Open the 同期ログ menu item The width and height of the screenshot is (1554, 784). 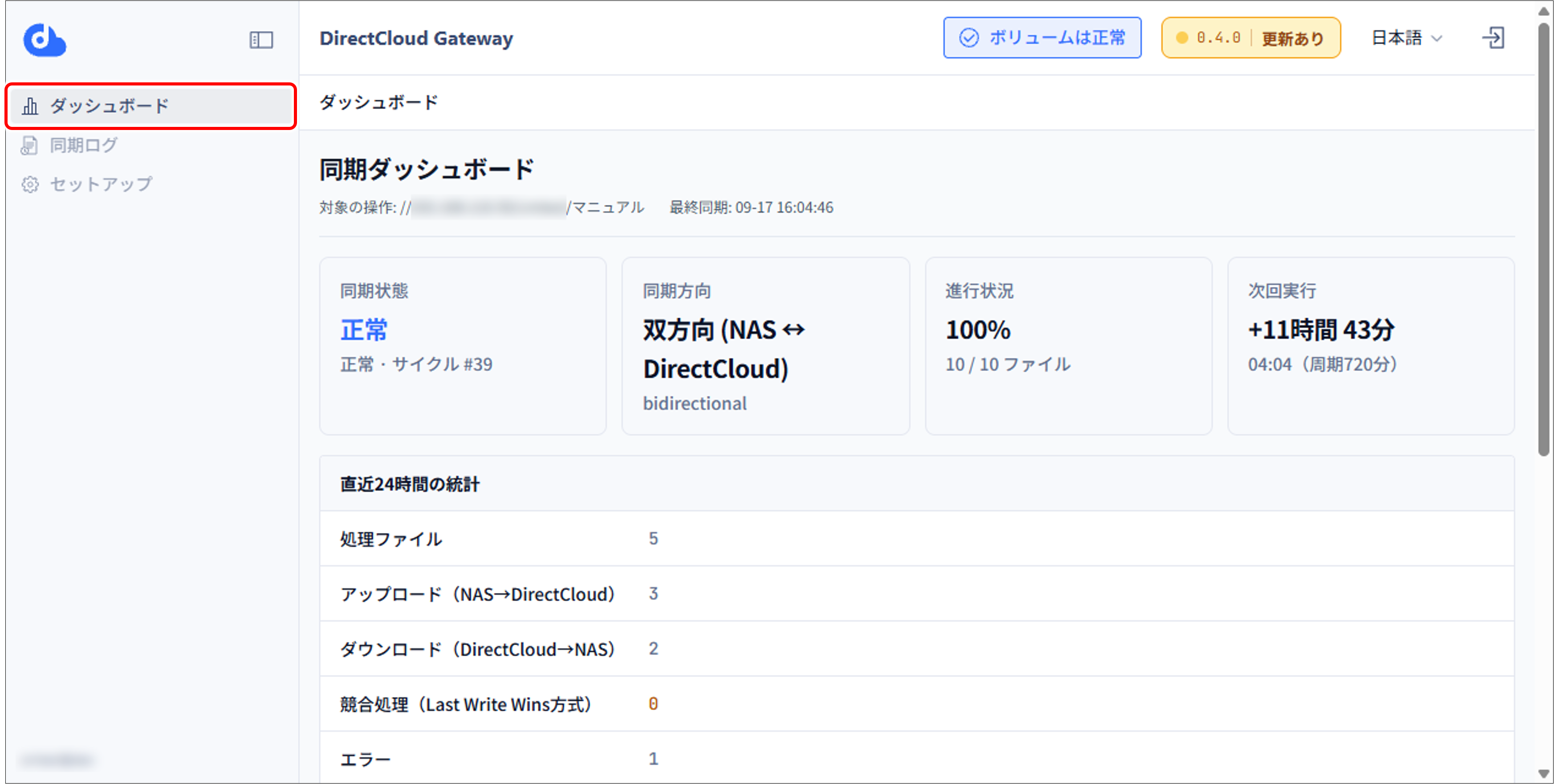click(151, 145)
